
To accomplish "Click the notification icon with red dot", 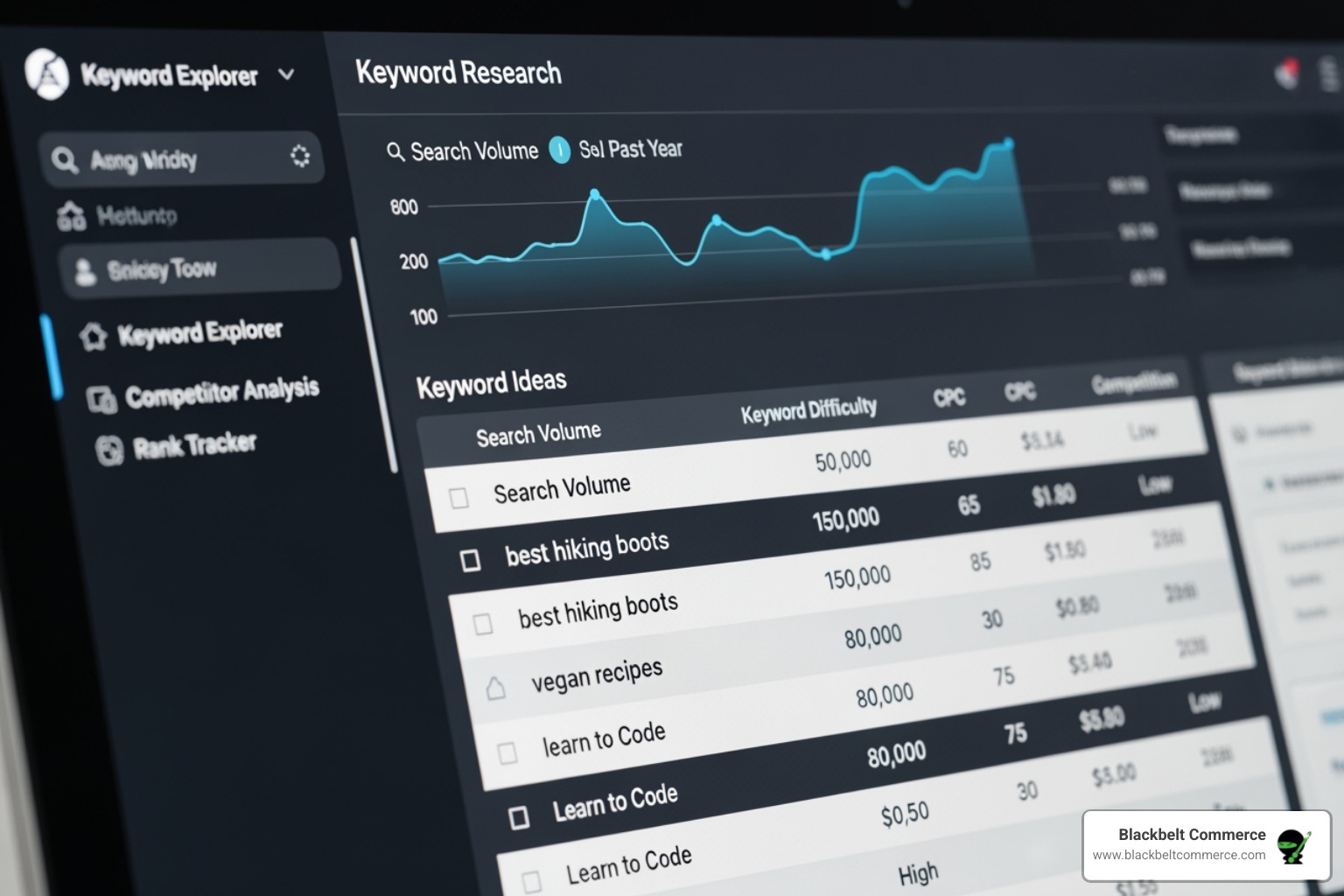I will [x=1286, y=73].
